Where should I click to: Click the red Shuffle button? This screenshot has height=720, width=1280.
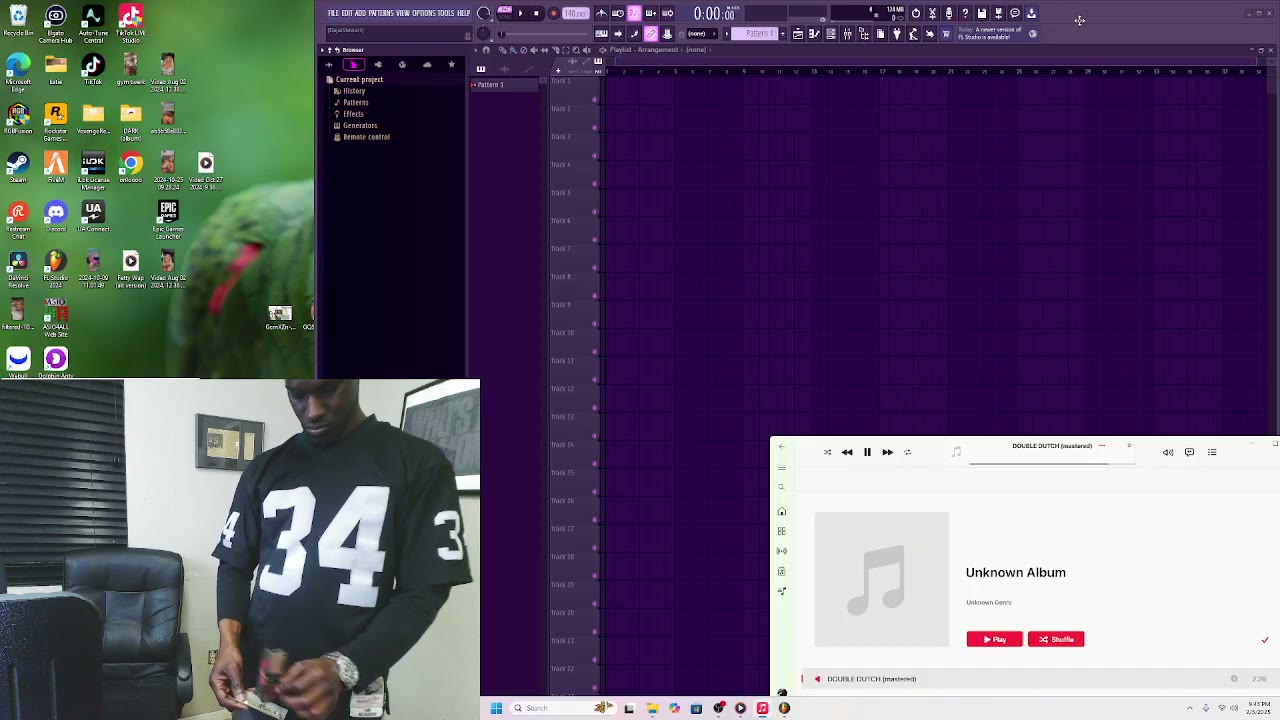point(1056,639)
